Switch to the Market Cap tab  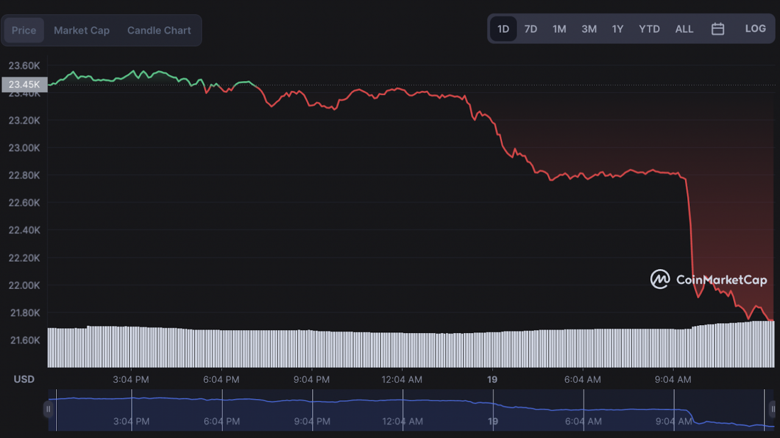point(82,30)
